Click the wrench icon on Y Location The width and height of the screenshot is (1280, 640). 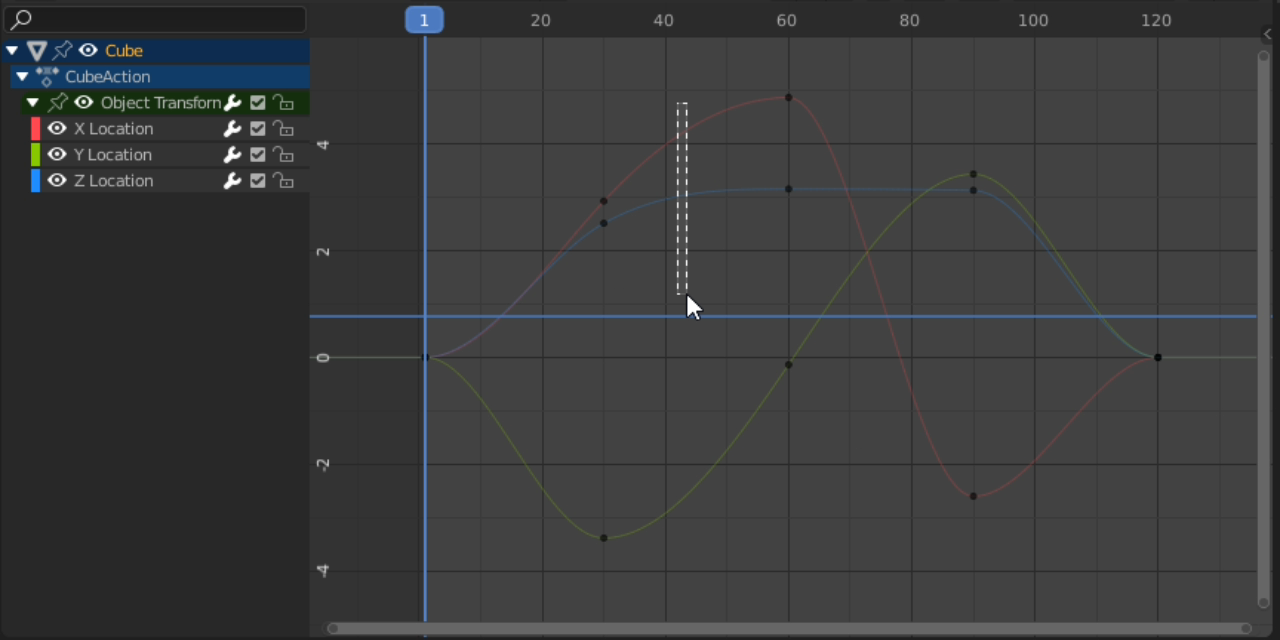coord(232,154)
